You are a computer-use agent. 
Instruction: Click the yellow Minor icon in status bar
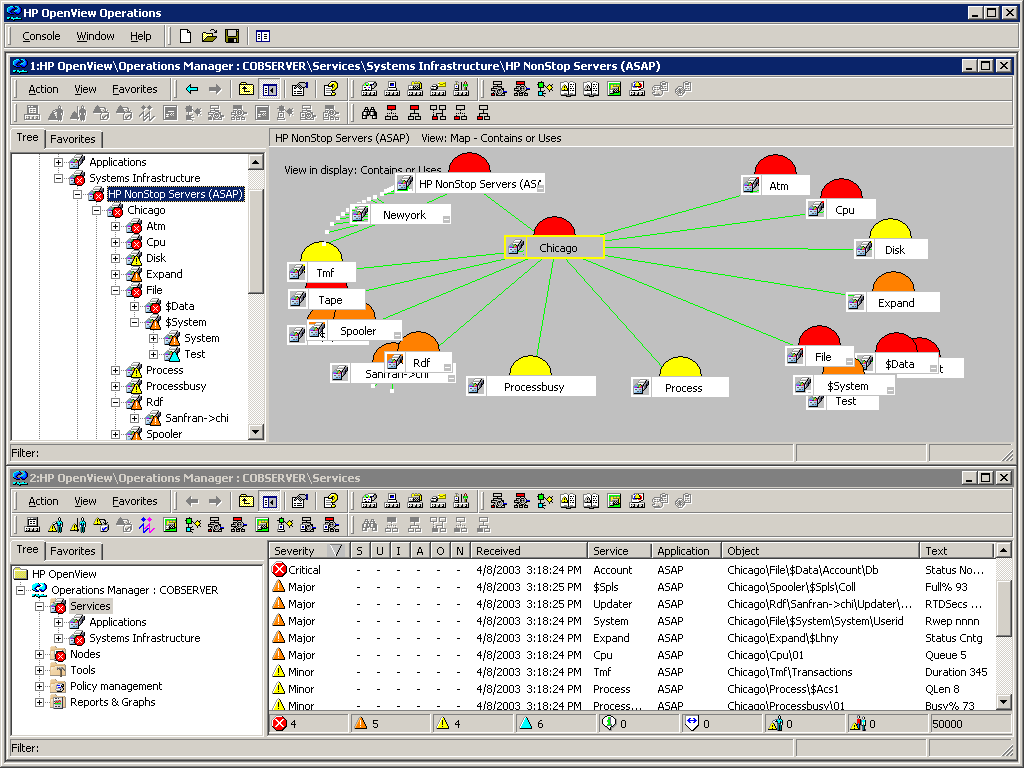click(443, 724)
